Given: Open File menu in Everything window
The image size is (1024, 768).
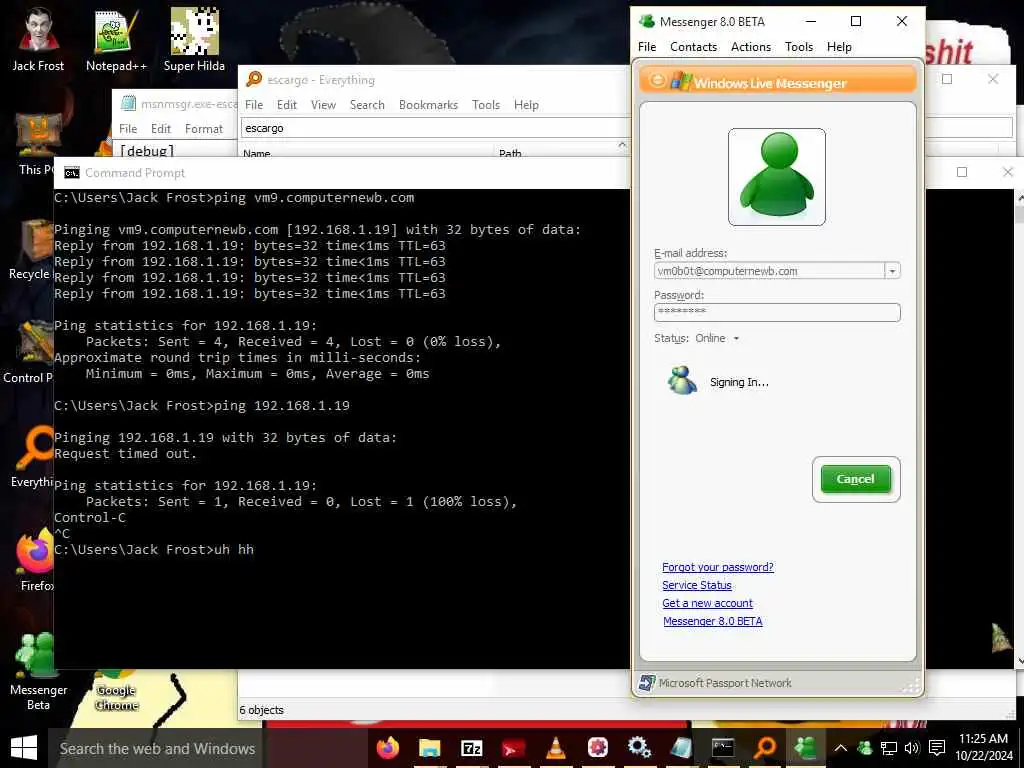Looking at the screenshot, I should coord(254,104).
